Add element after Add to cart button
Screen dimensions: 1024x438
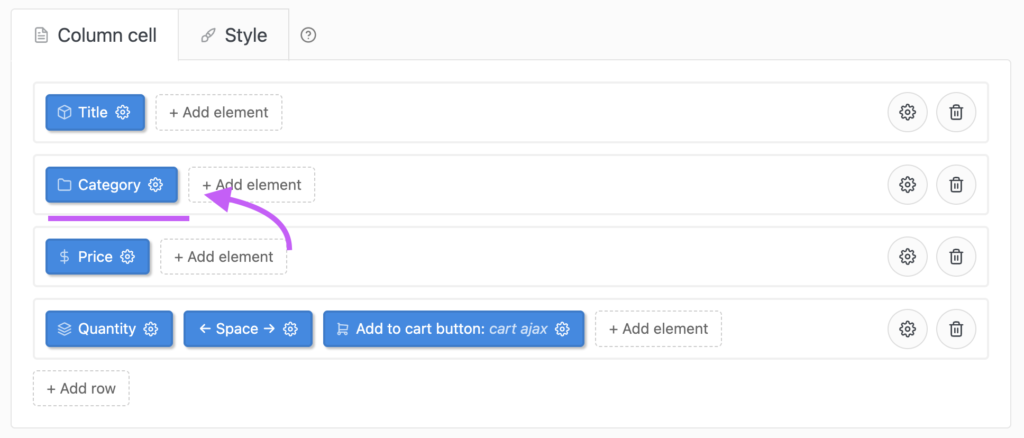point(658,328)
